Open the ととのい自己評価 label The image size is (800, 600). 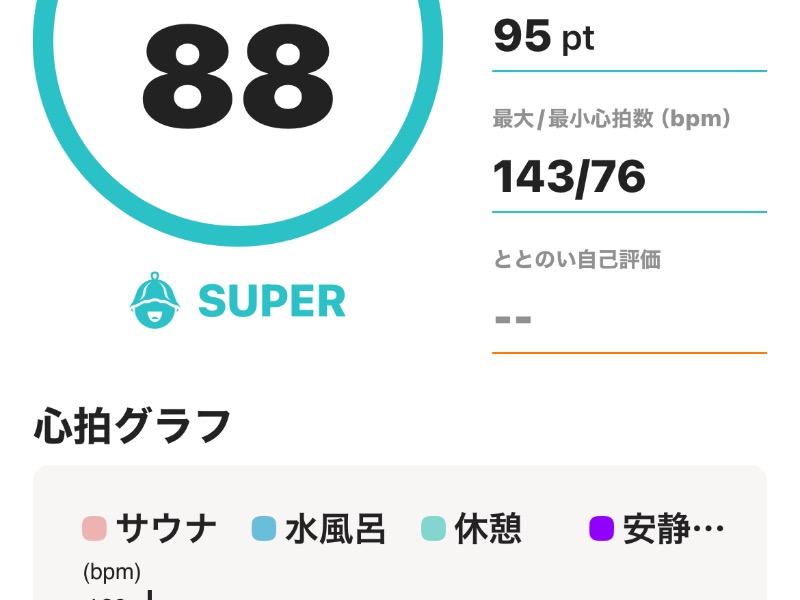577,259
